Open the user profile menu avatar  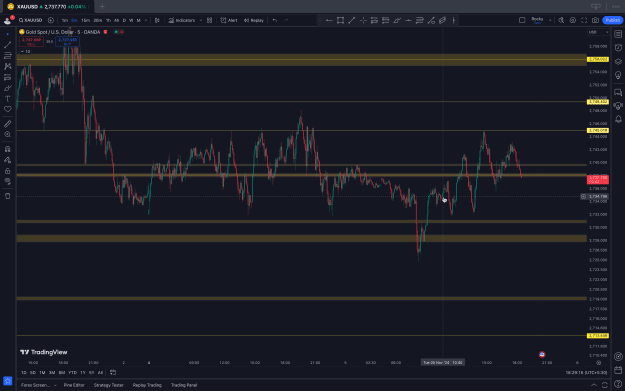(x=8, y=20)
